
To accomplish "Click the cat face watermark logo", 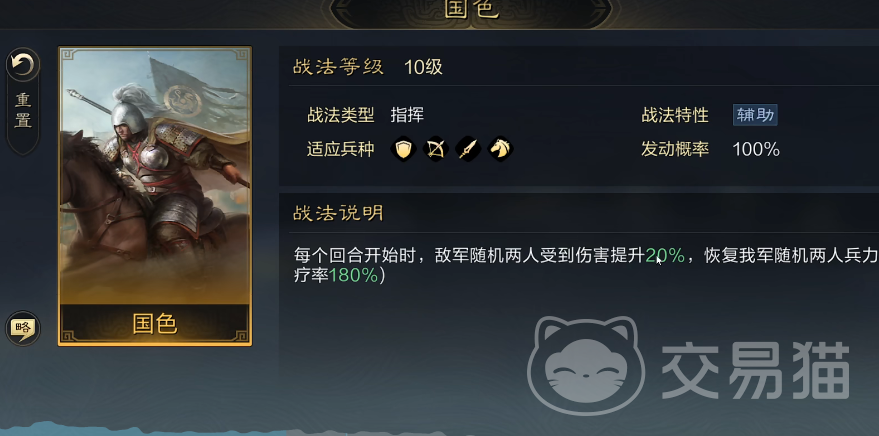I will (x=586, y=364).
